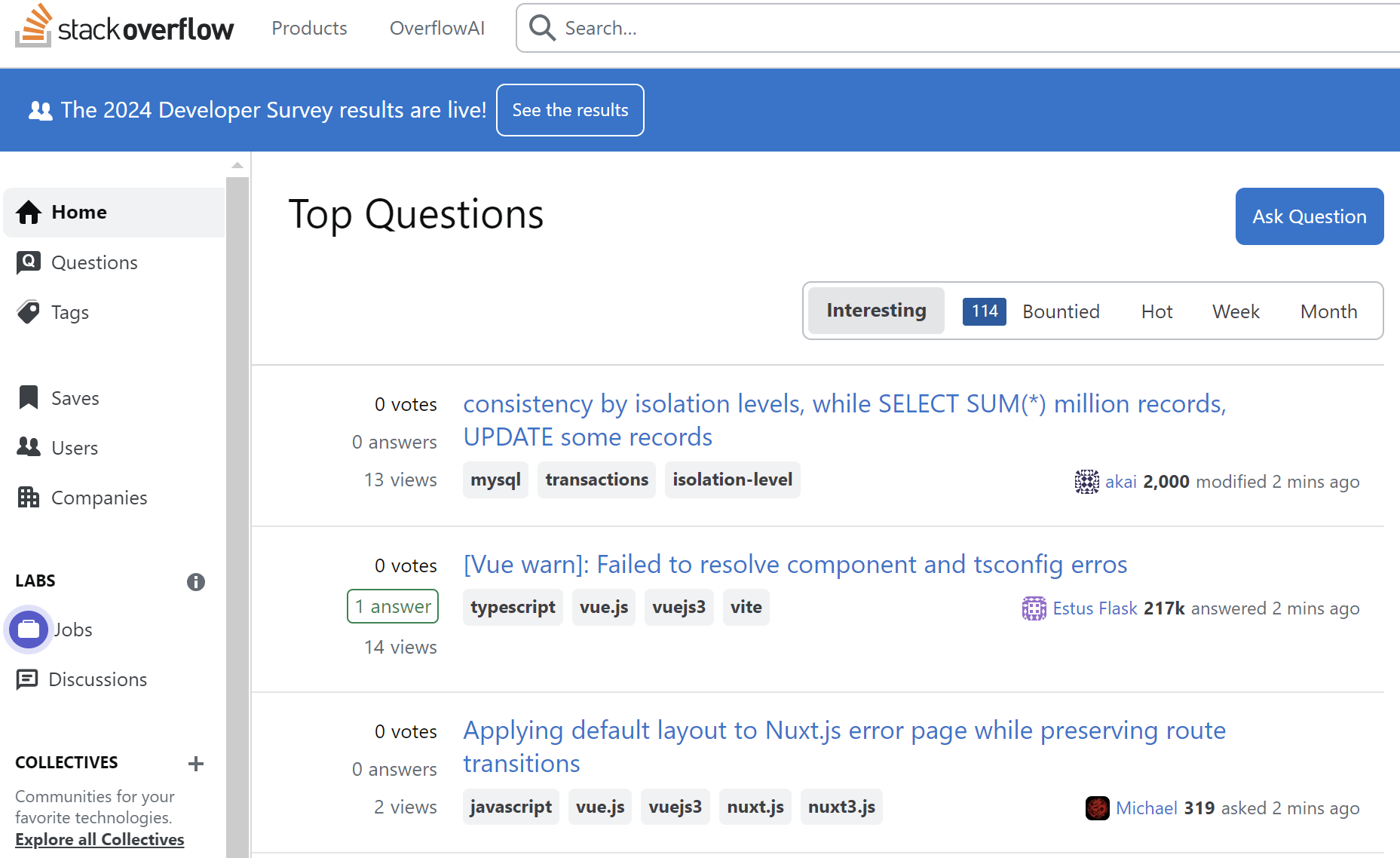This screenshot has height=858, width=1400.
Task: Click the Labs info icon
Action: click(x=196, y=582)
